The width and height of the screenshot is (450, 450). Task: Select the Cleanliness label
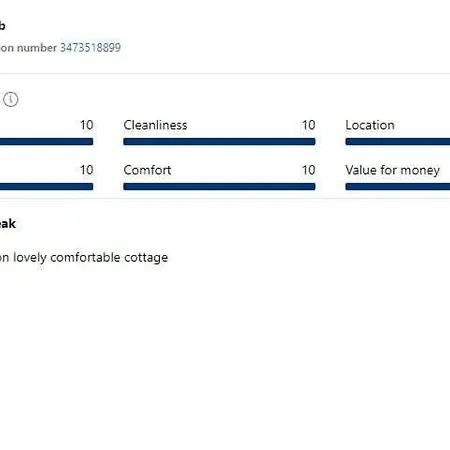[x=155, y=125]
